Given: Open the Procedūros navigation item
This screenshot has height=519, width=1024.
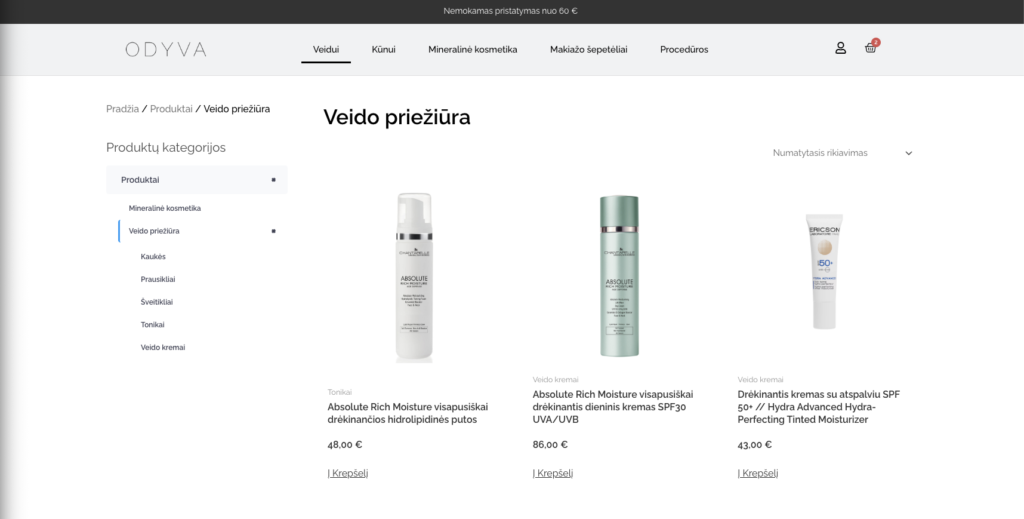Looking at the screenshot, I should (x=684, y=50).
